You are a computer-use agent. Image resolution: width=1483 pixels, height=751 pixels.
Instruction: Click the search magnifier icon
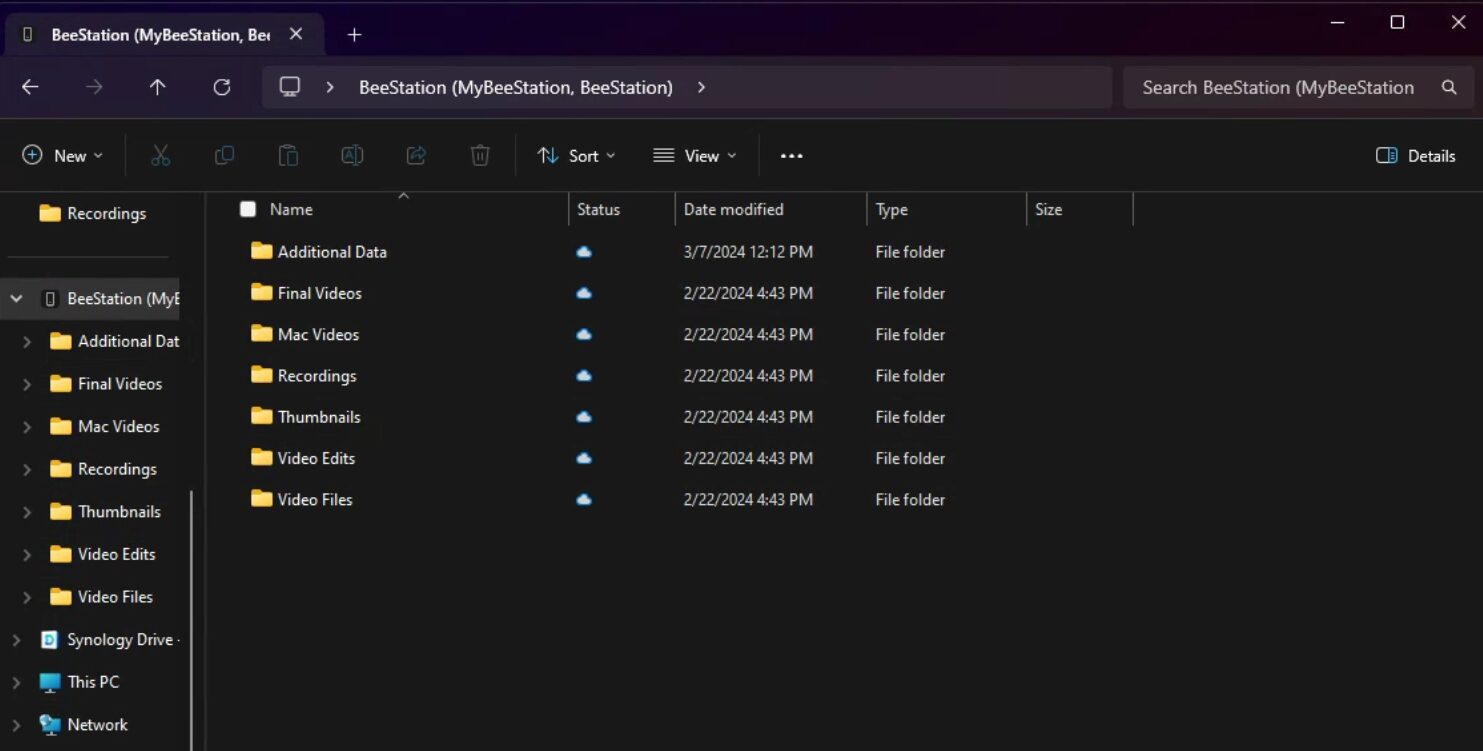[x=1449, y=87]
